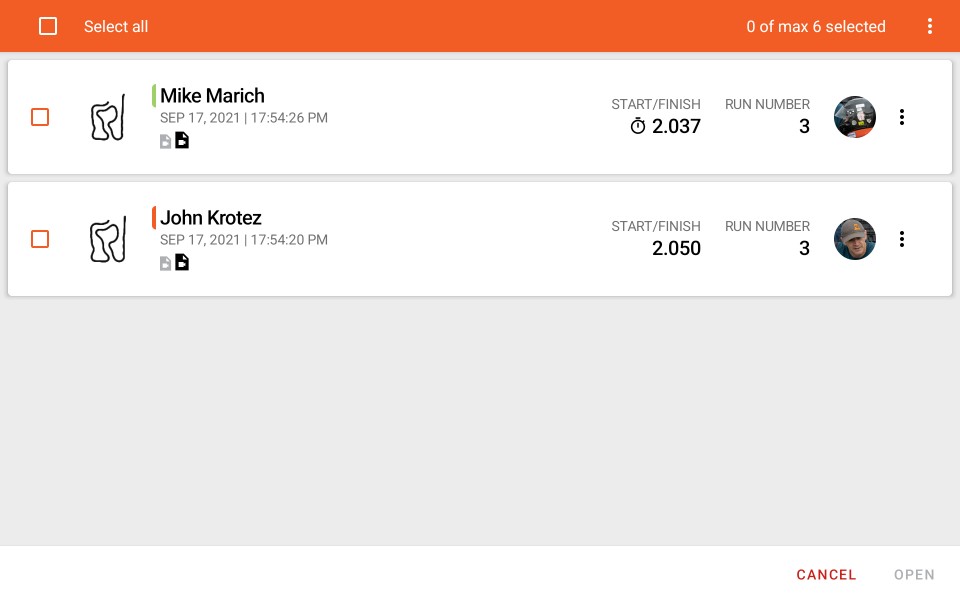Open more options for John Krotez's row

(x=901, y=239)
